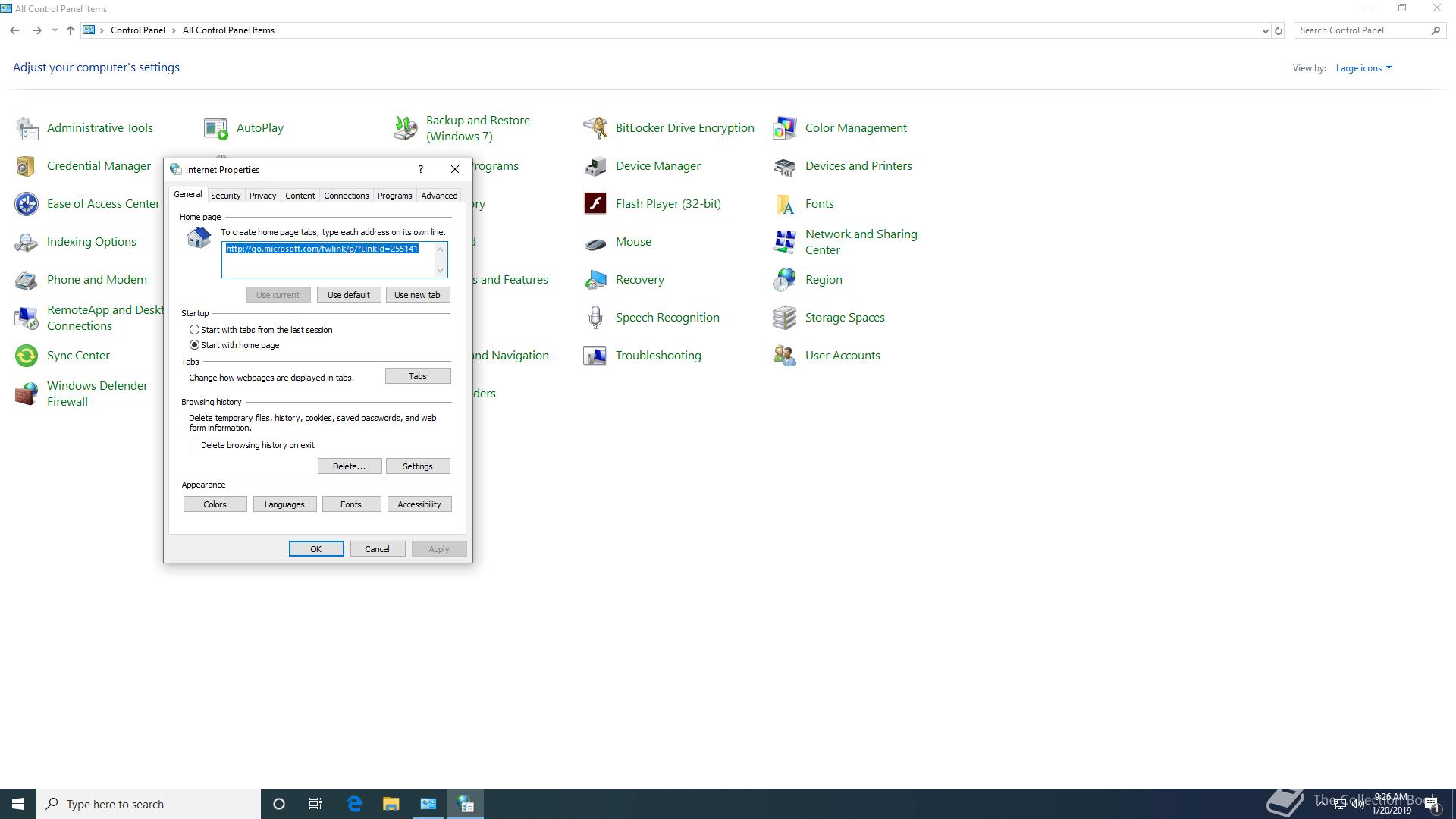Open the User Accounts icon
Image resolution: width=1456 pixels, height=819 pixels.
click(785, 356)
